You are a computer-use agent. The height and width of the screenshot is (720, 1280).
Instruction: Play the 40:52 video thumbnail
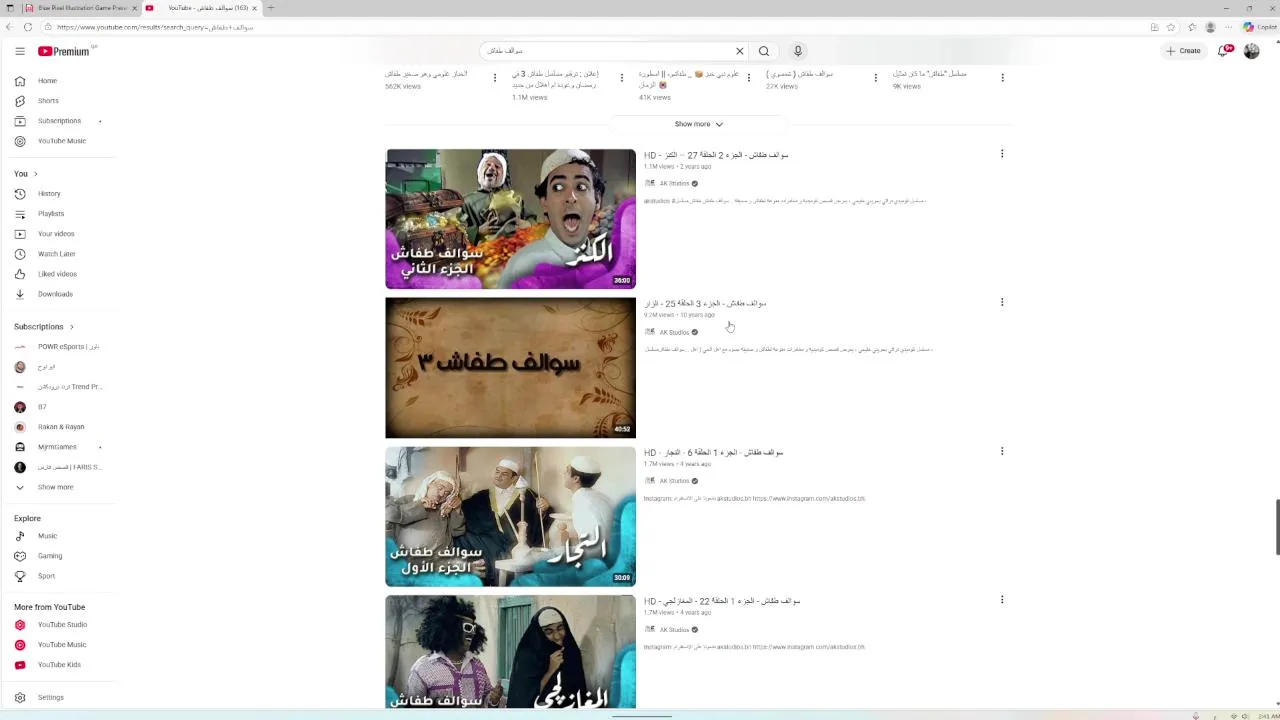510,368
